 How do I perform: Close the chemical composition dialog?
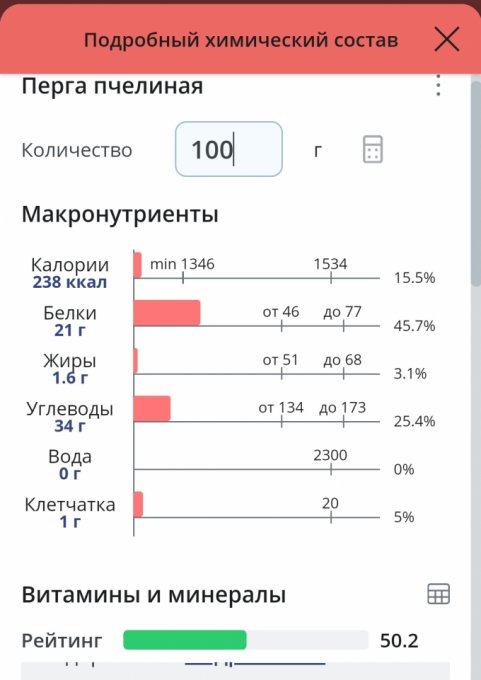point(447,39)
